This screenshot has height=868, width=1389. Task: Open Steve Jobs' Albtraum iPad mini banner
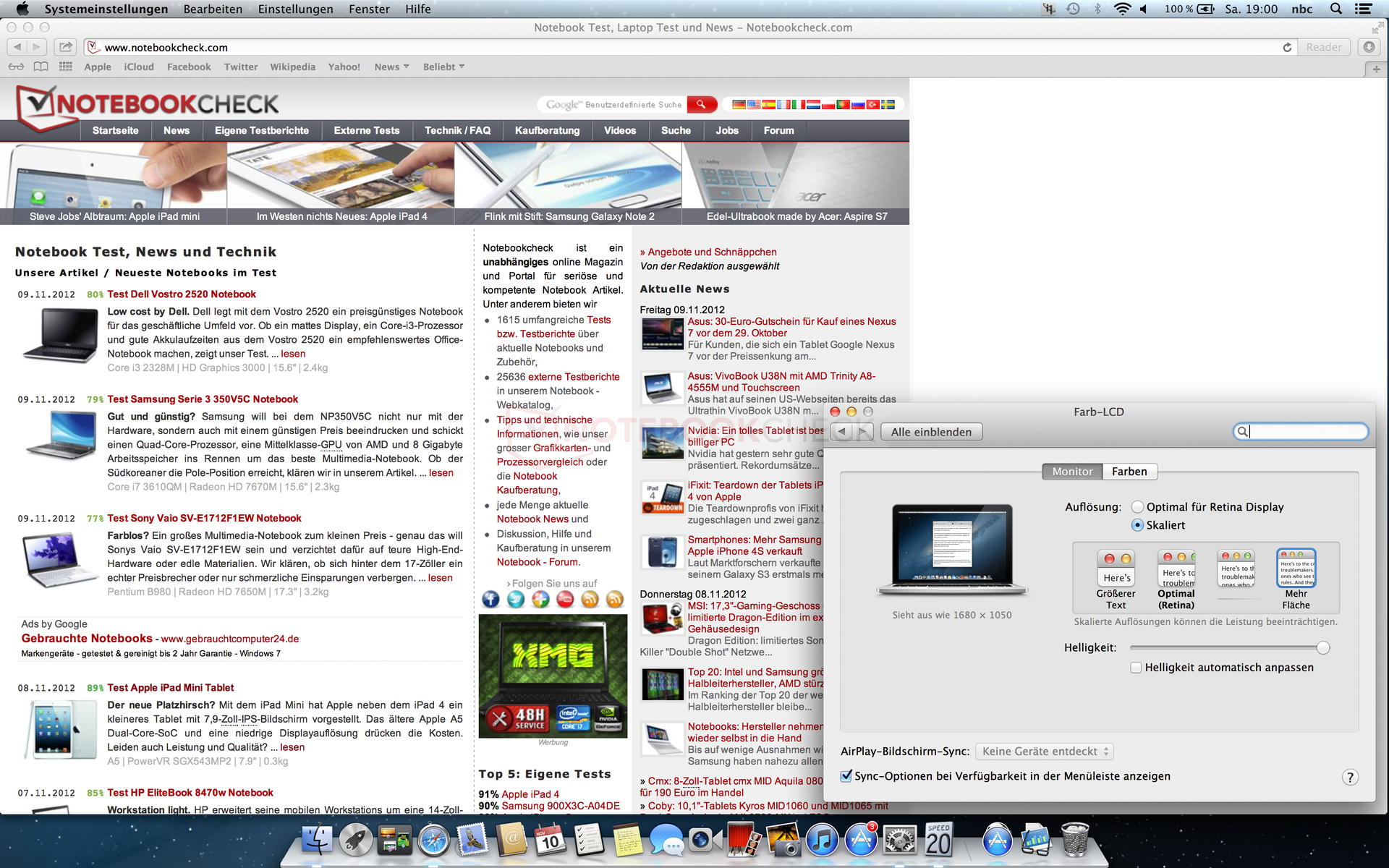tap(114, 183)
